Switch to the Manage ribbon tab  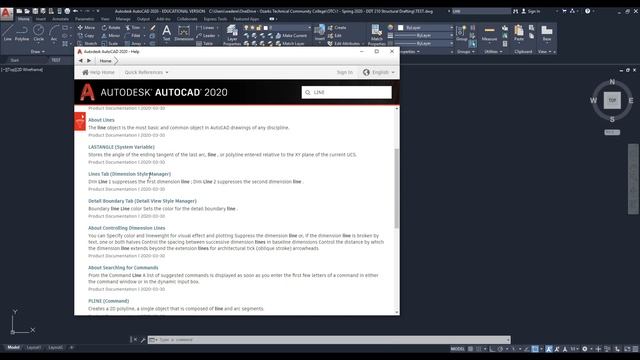pyautogui.click(x=123, y=19)
